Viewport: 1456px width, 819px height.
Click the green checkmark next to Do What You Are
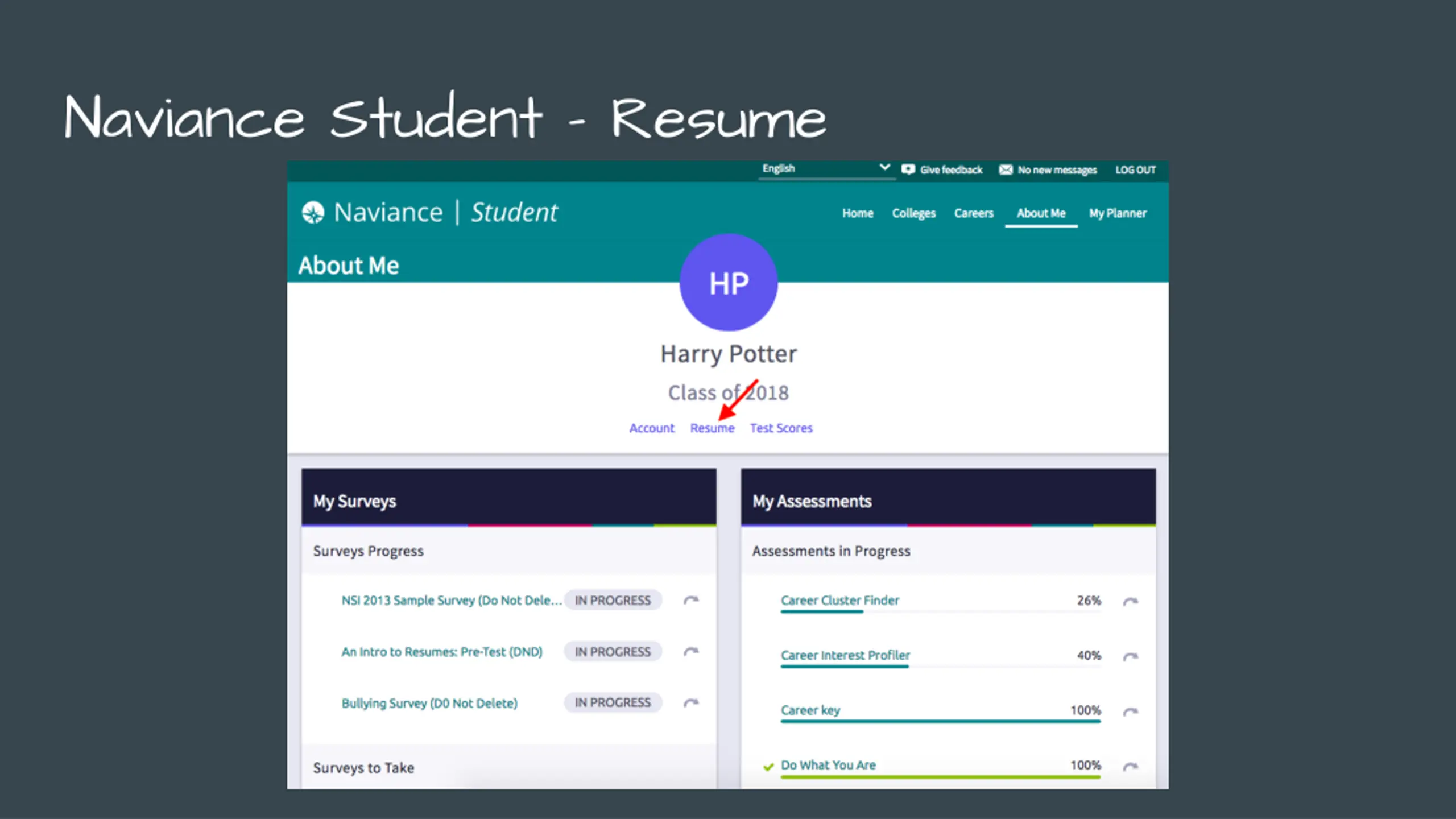click(768, 767)
